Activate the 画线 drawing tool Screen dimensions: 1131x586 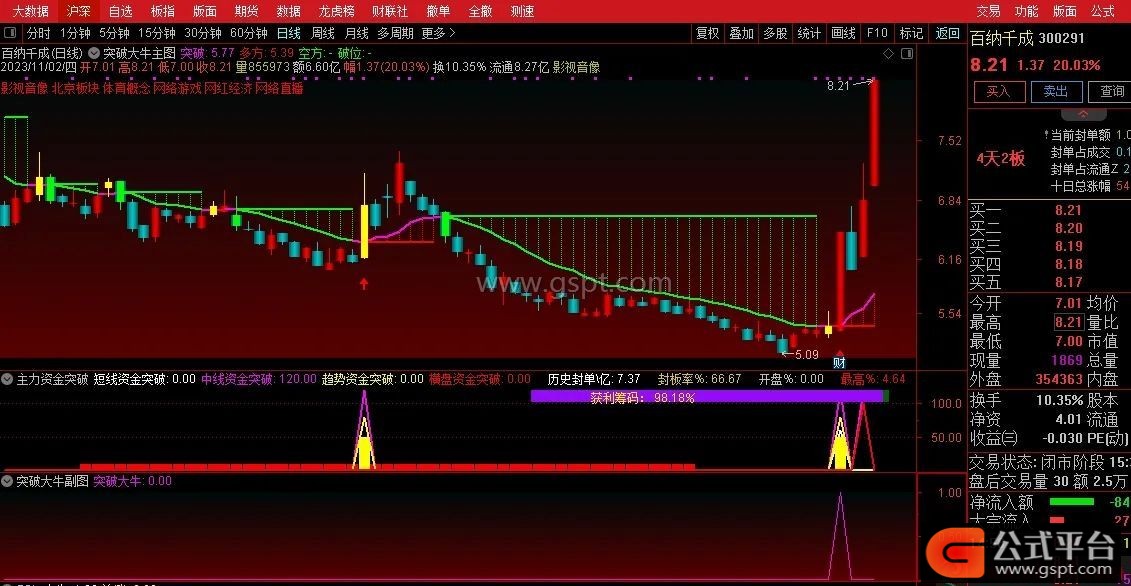click(843, 33)
